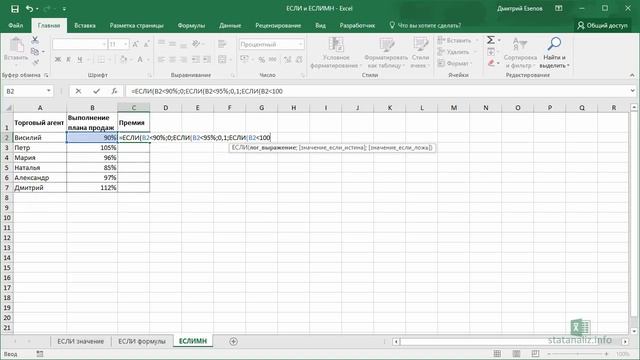Switch to Normal view icon in status bar

(x=497, y=354)
